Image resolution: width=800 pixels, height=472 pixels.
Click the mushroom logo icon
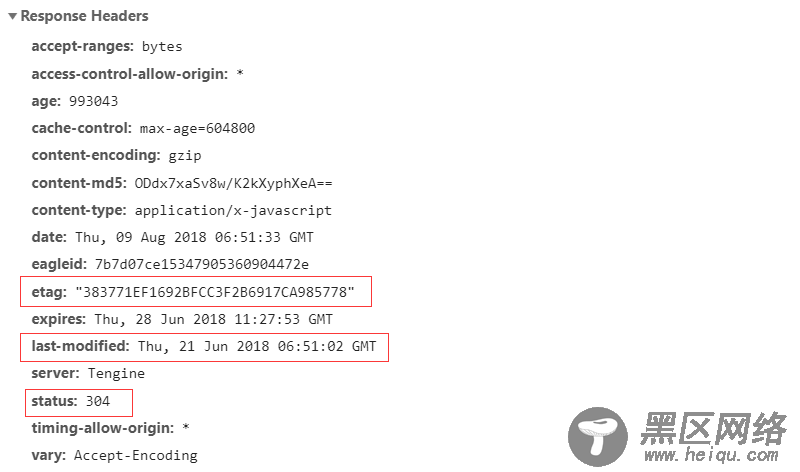[598, 437]
